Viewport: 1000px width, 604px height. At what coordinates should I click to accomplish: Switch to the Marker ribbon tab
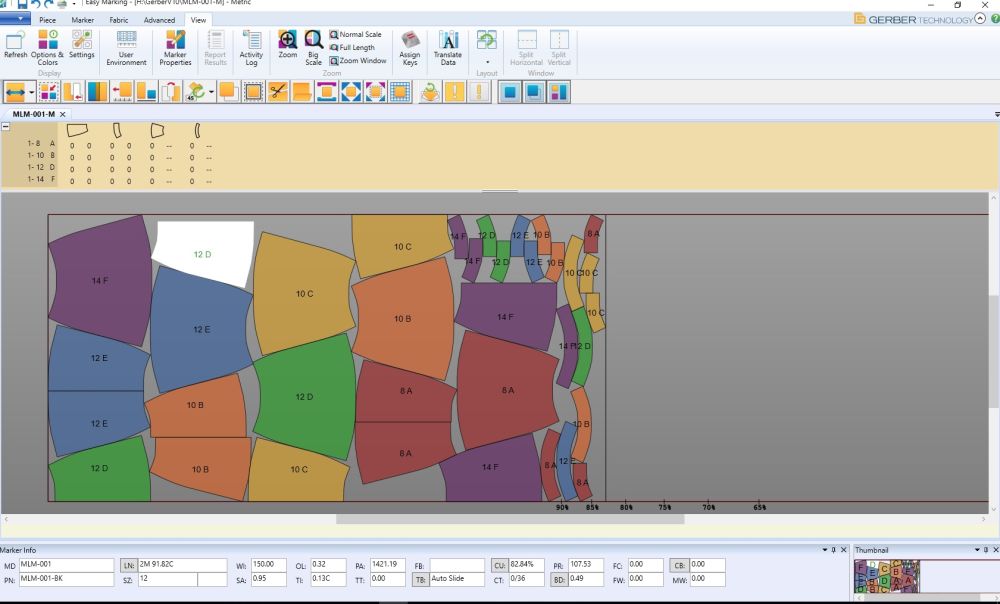click(x=82, y=20)
